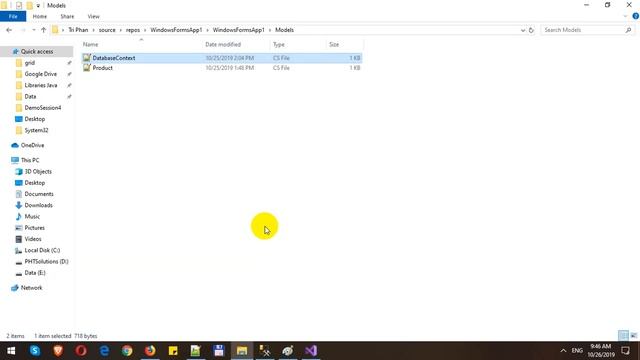Select the DatabaseContext file
This screenshot has height=360, width=640.
pos(222,58)
